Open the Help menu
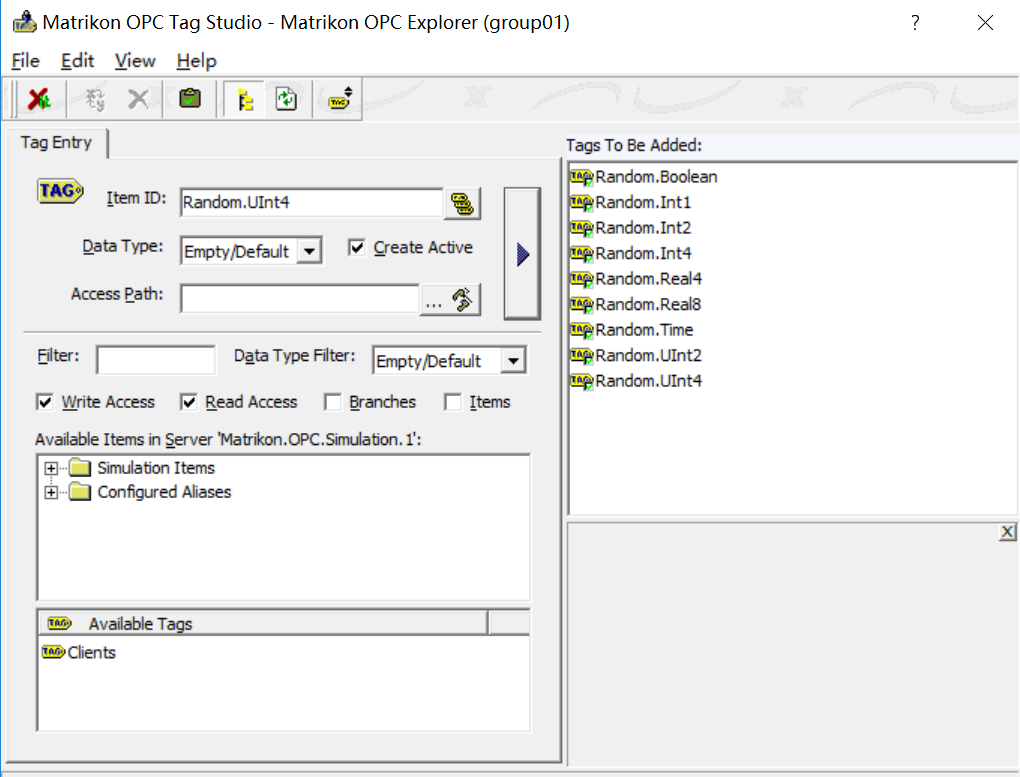This screenshot has width=1020, height=777. coord(196,61)
